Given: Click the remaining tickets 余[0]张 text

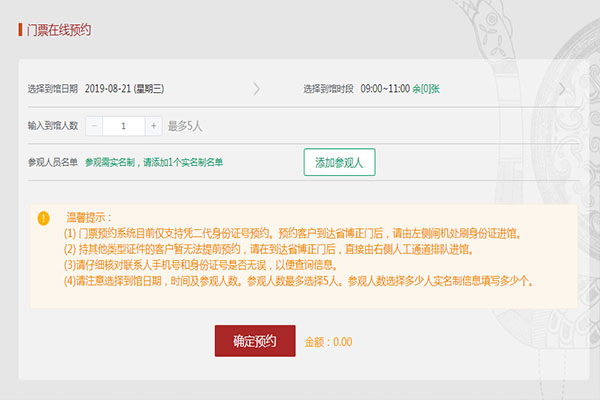Looking at the screenshot, I should coord(426,89).
